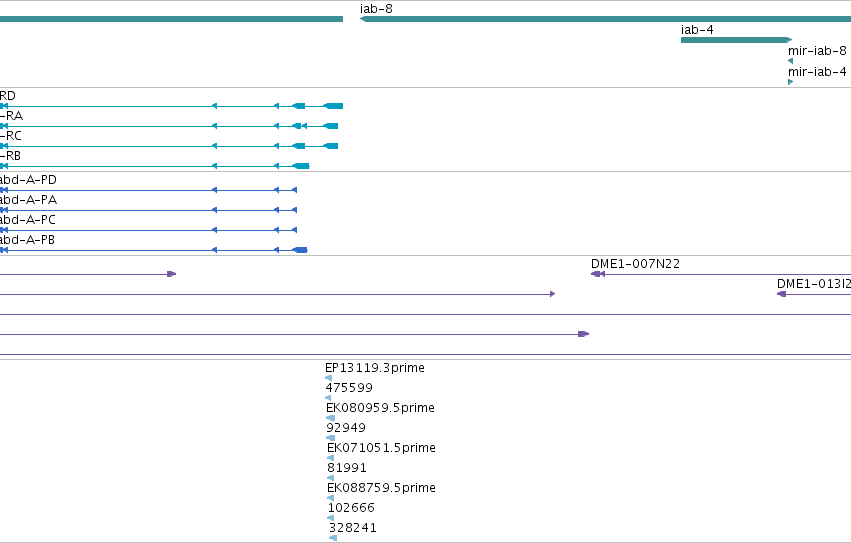The image size is (851, 543).
Task: Select the 328241 insertion marker
Action: (x=333, y=538)
